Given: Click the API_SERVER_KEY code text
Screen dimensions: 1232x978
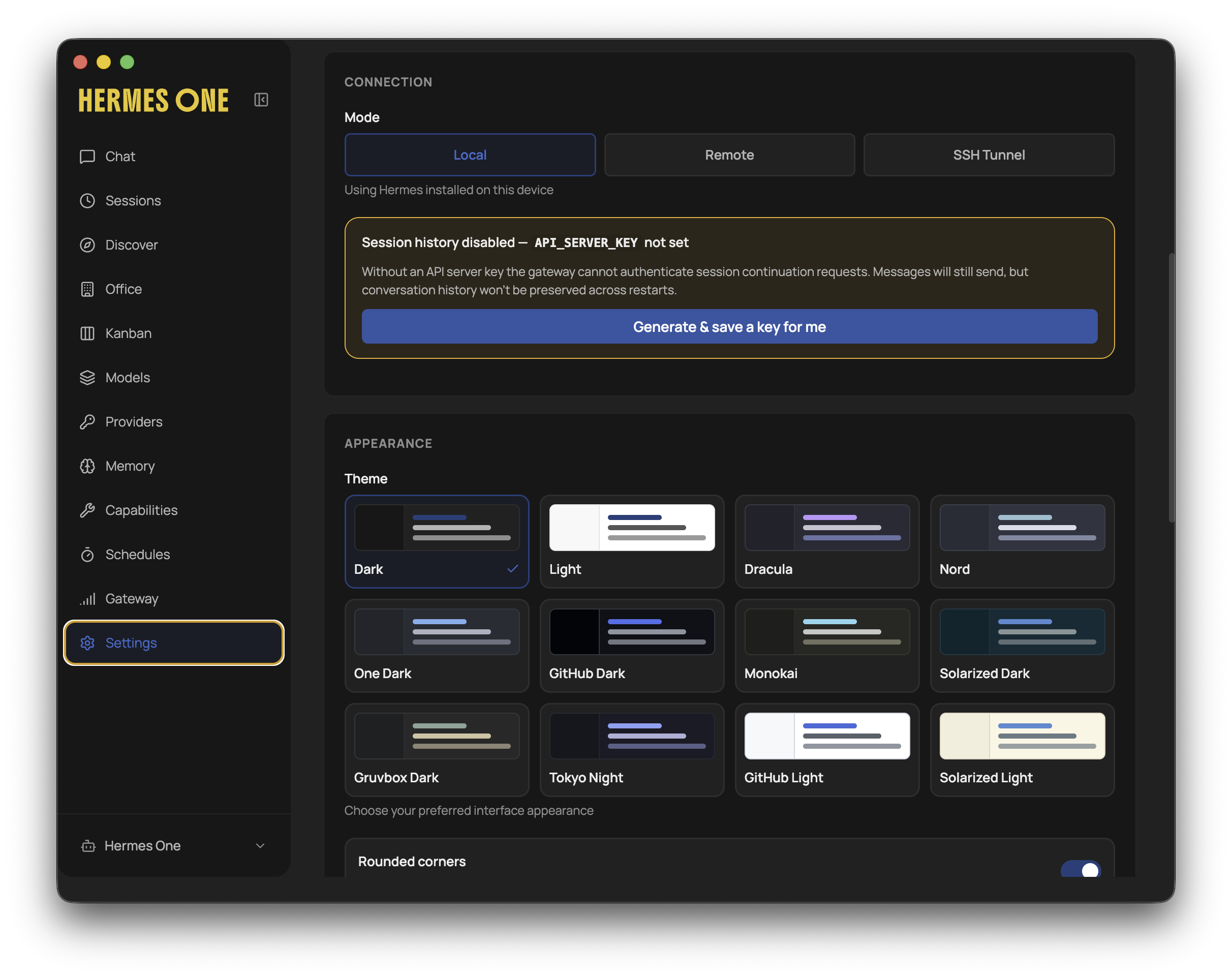Looking at the screenshot, I should coord(586,242).
